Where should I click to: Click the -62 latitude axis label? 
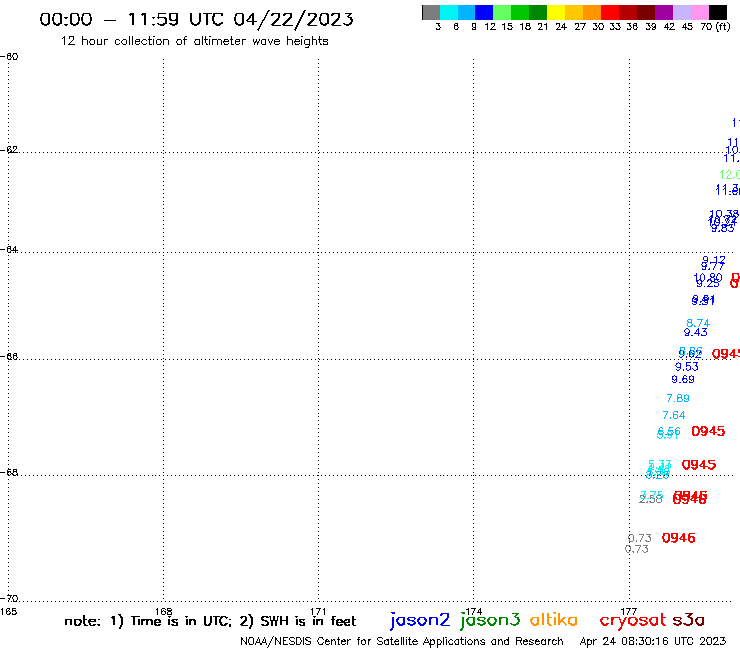(9, 150)
